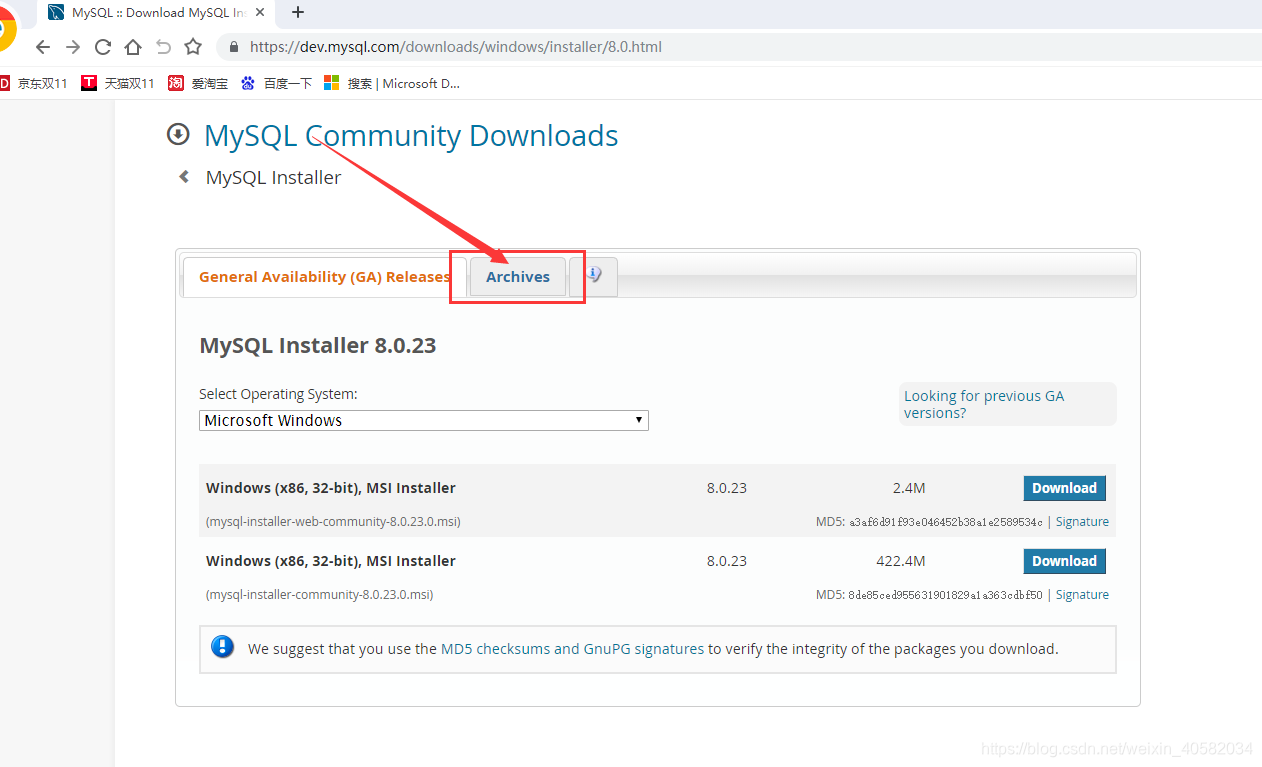Click the mysql-installer-community-8.0.23.0.msi filename

[x=319, y=594]
